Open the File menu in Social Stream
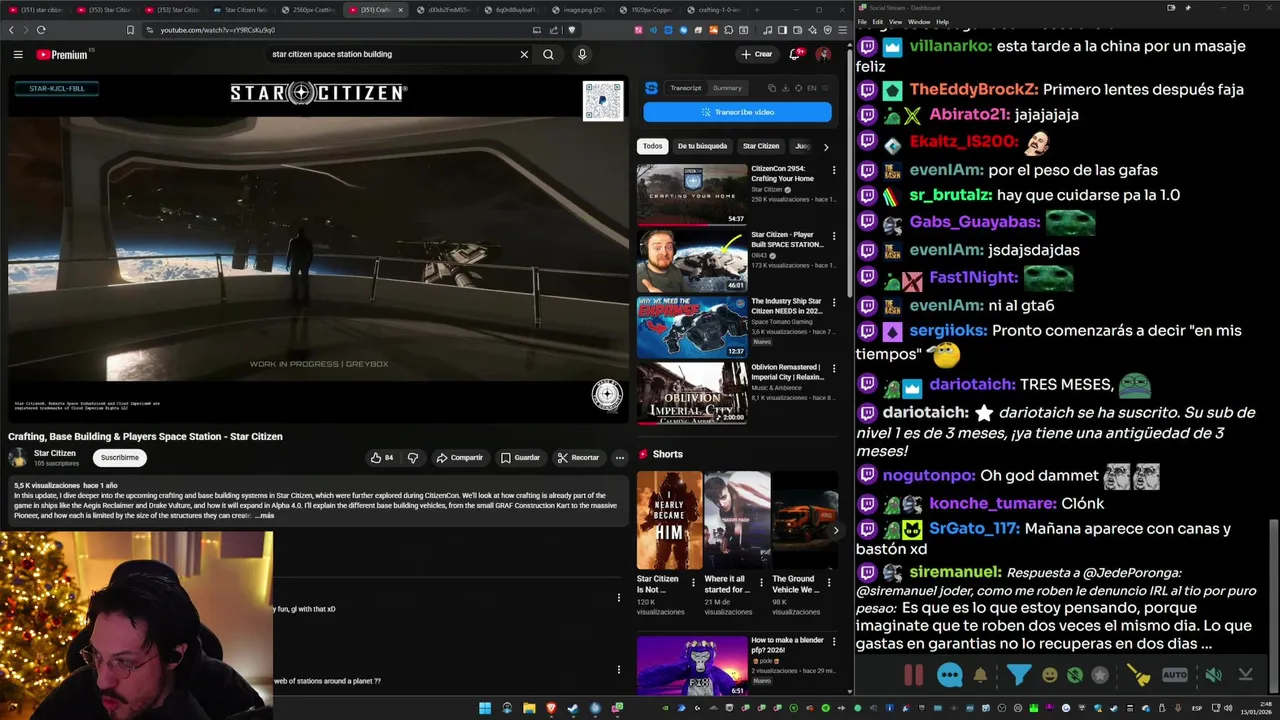This screenshot has height=720, width=1280. tap(862, 22)
